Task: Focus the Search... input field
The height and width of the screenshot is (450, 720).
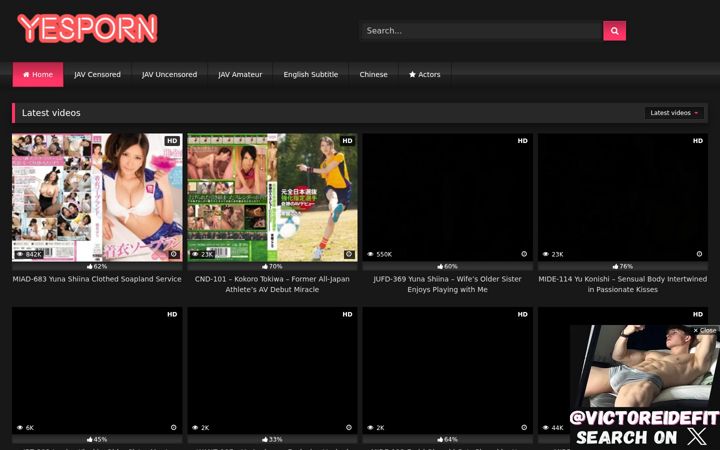Action: (x=481, y=31)
